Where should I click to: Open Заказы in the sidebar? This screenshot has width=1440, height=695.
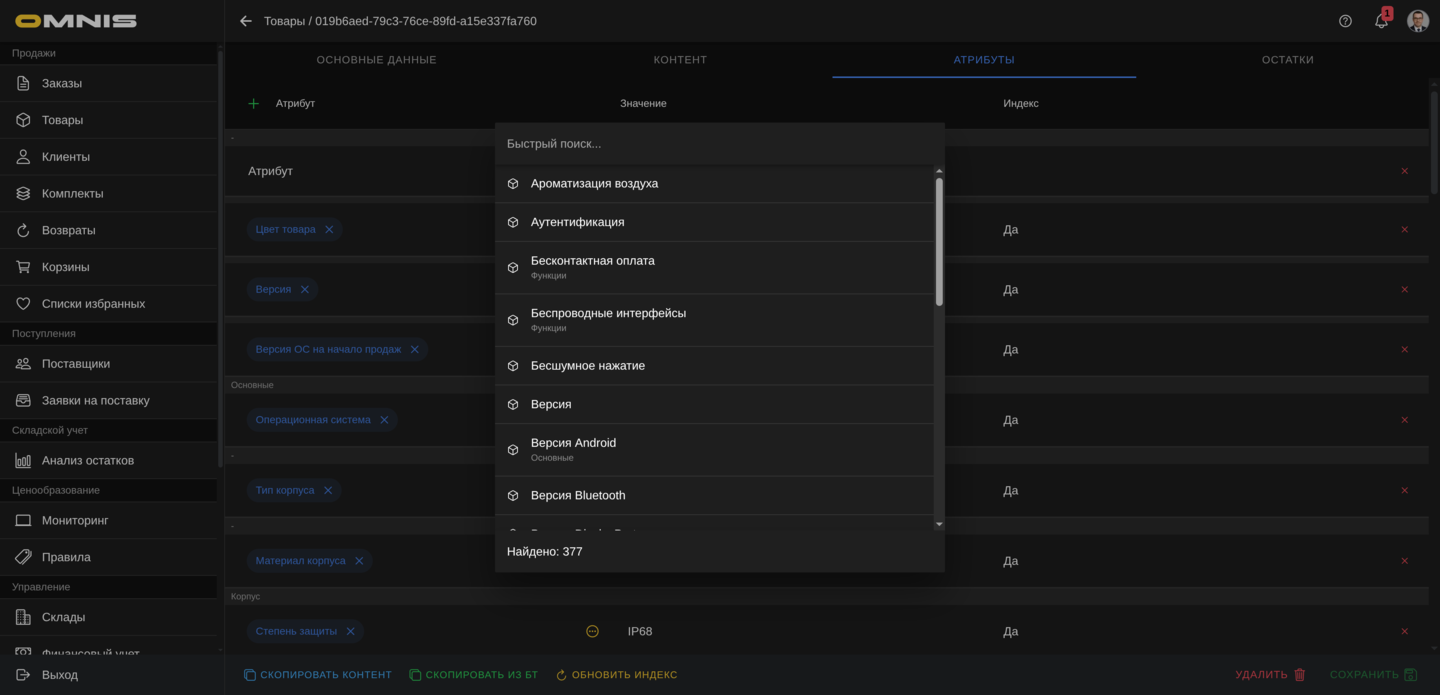62,83
